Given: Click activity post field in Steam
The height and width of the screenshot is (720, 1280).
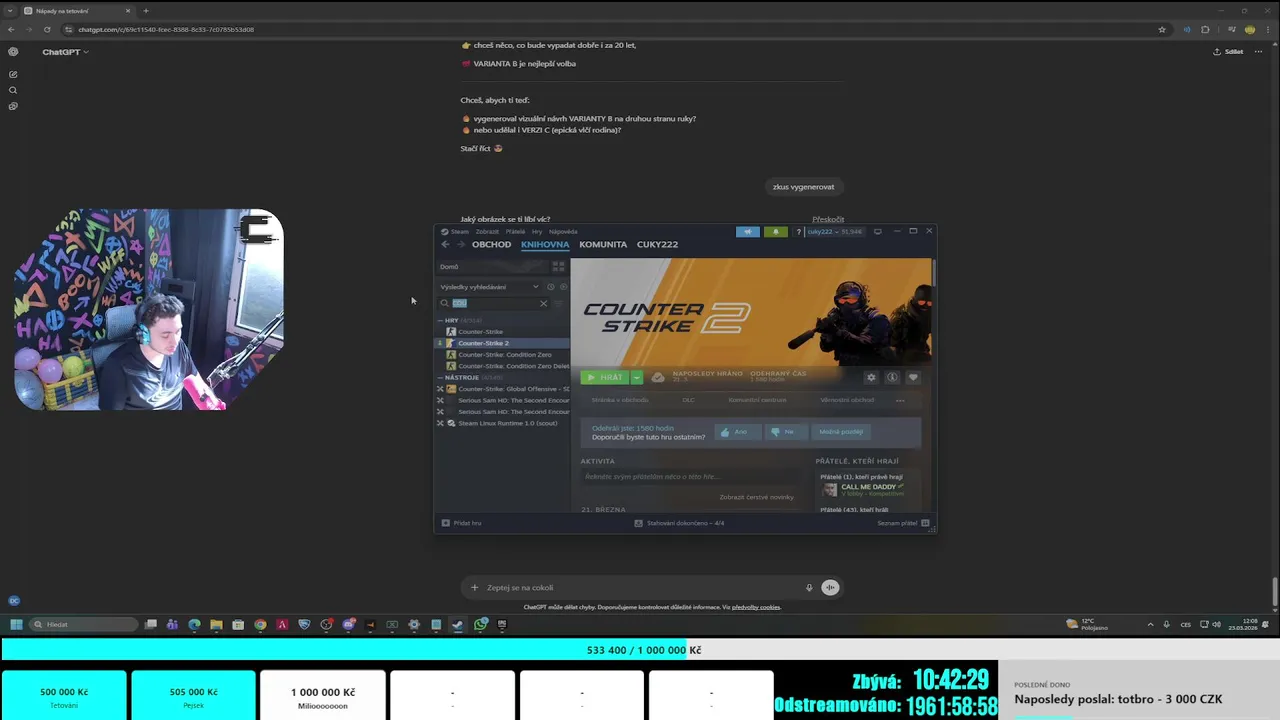Looking at the screenshot, I should pos(690,477).
